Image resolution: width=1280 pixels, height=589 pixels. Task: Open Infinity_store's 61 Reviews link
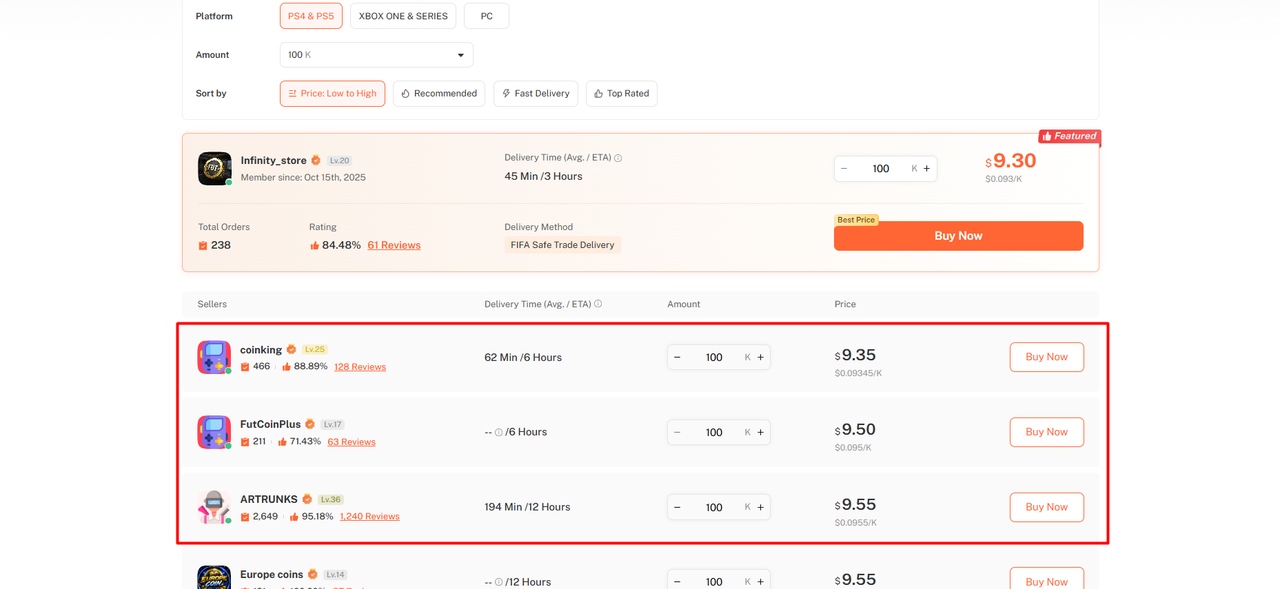[394, 245]
